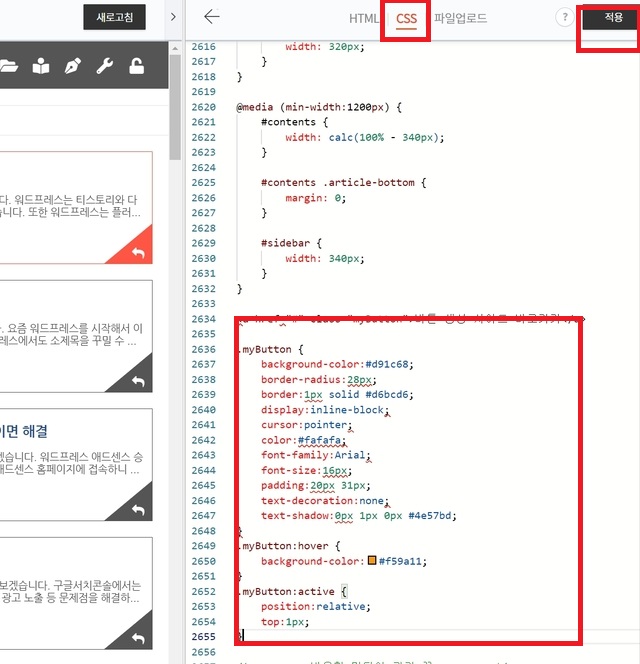Click the .myButton { selector line

click(x=272, y=349)
